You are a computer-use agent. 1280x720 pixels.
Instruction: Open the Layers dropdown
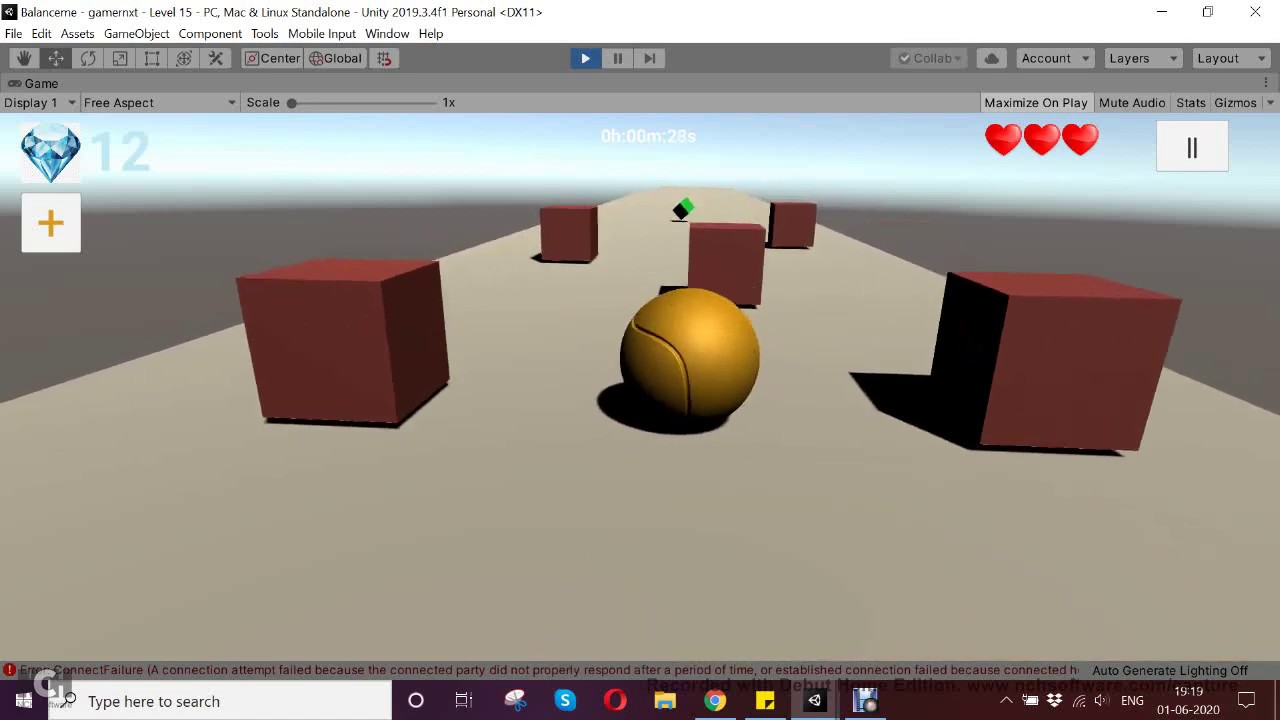coord(1143,58)
